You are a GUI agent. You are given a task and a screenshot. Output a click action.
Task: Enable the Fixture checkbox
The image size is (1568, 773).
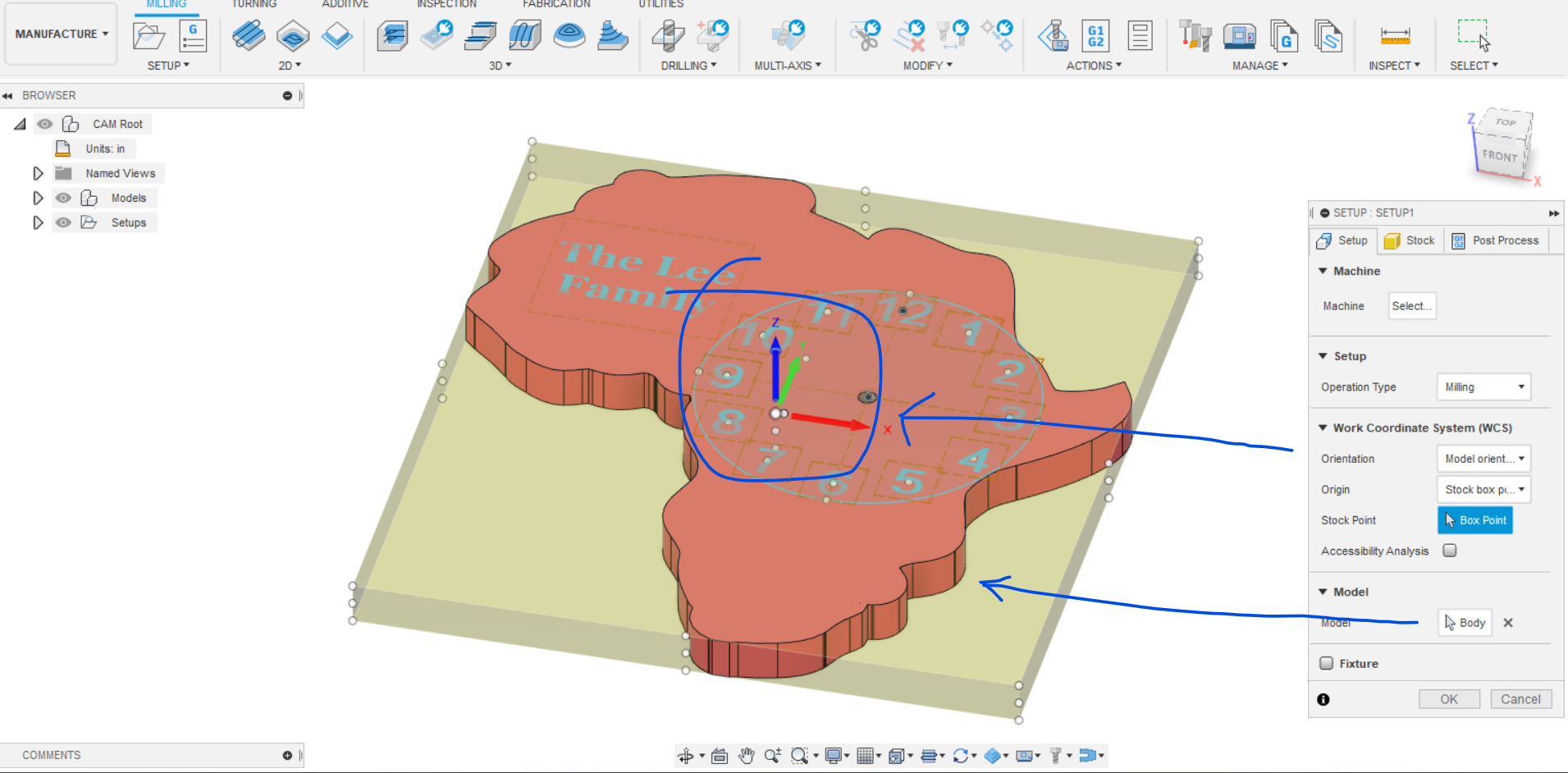[x=1326, y=663]
